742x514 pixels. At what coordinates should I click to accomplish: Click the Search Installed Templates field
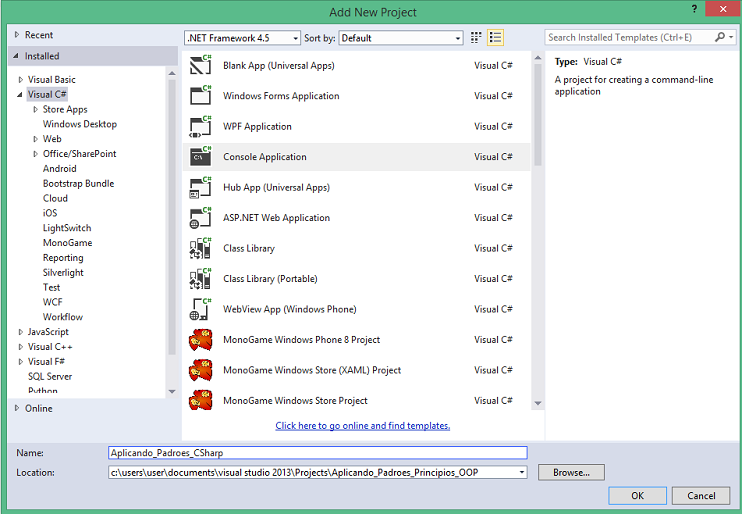pyautogui.click(x=630, y=37)
